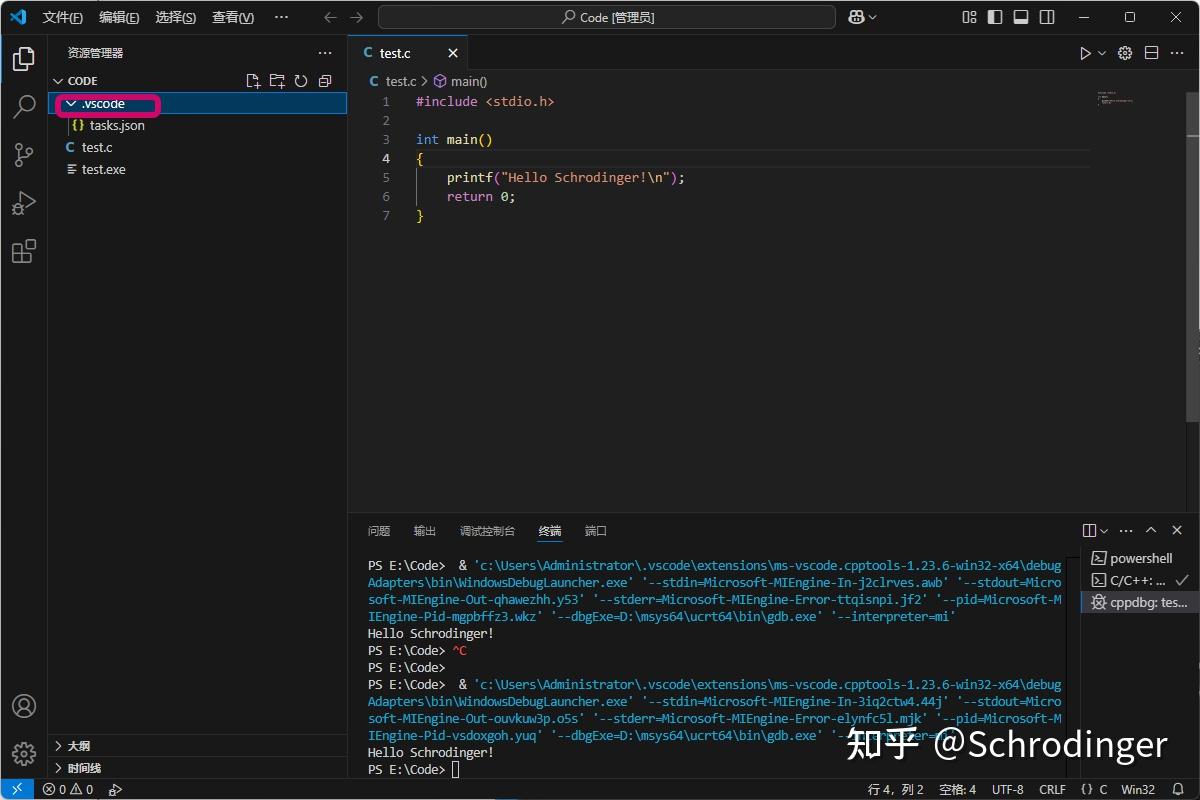
Task: Close the test.c editor tab
Action: [453, 53]
